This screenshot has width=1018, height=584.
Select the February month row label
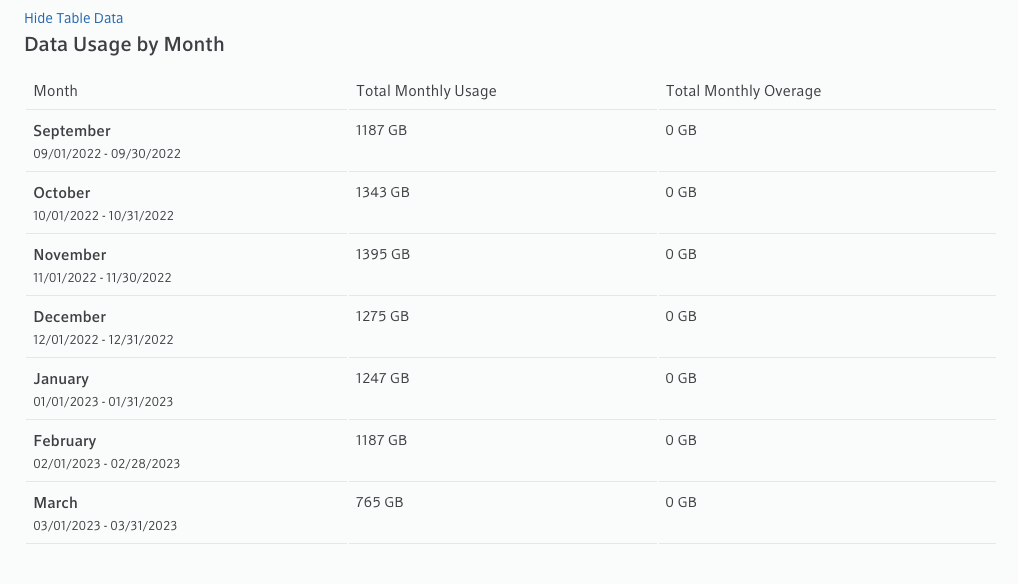pos(65,441)
